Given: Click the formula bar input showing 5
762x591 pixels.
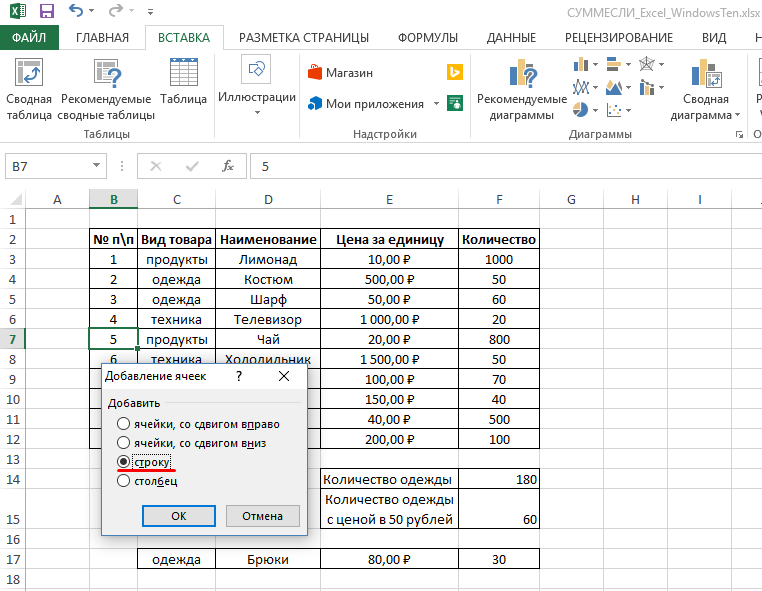Looking at the screenshot, I should coord(500,166).
